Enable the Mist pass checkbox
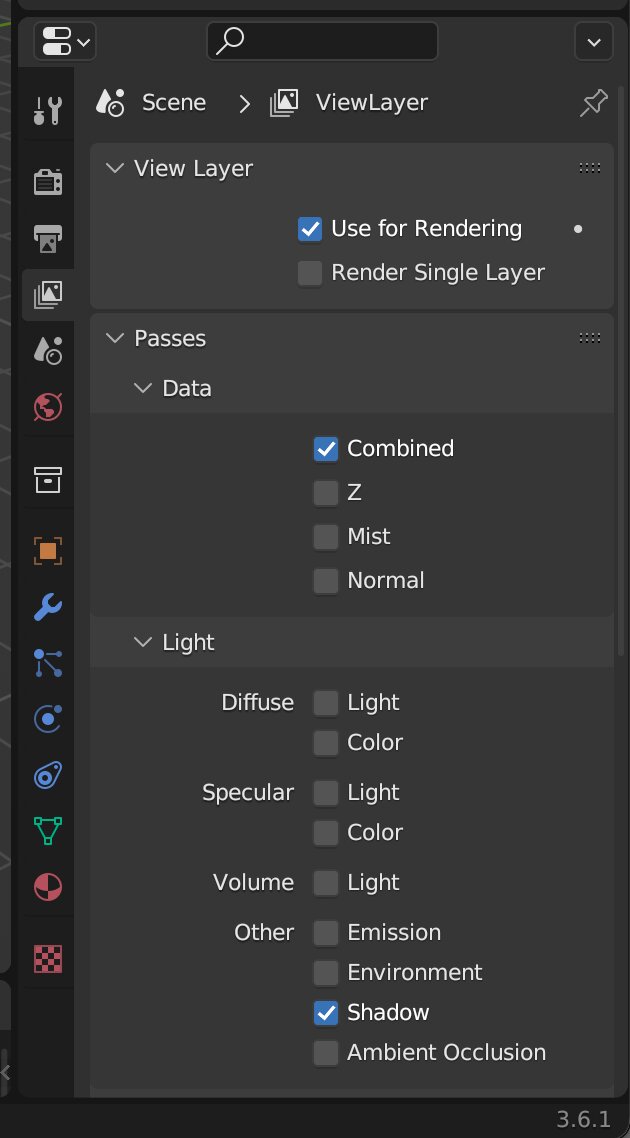 (326, 537)
